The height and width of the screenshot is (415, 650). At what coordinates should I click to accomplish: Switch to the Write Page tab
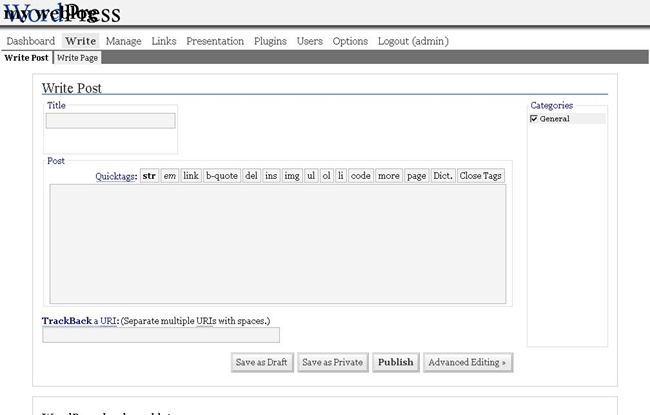click(76, 58)
